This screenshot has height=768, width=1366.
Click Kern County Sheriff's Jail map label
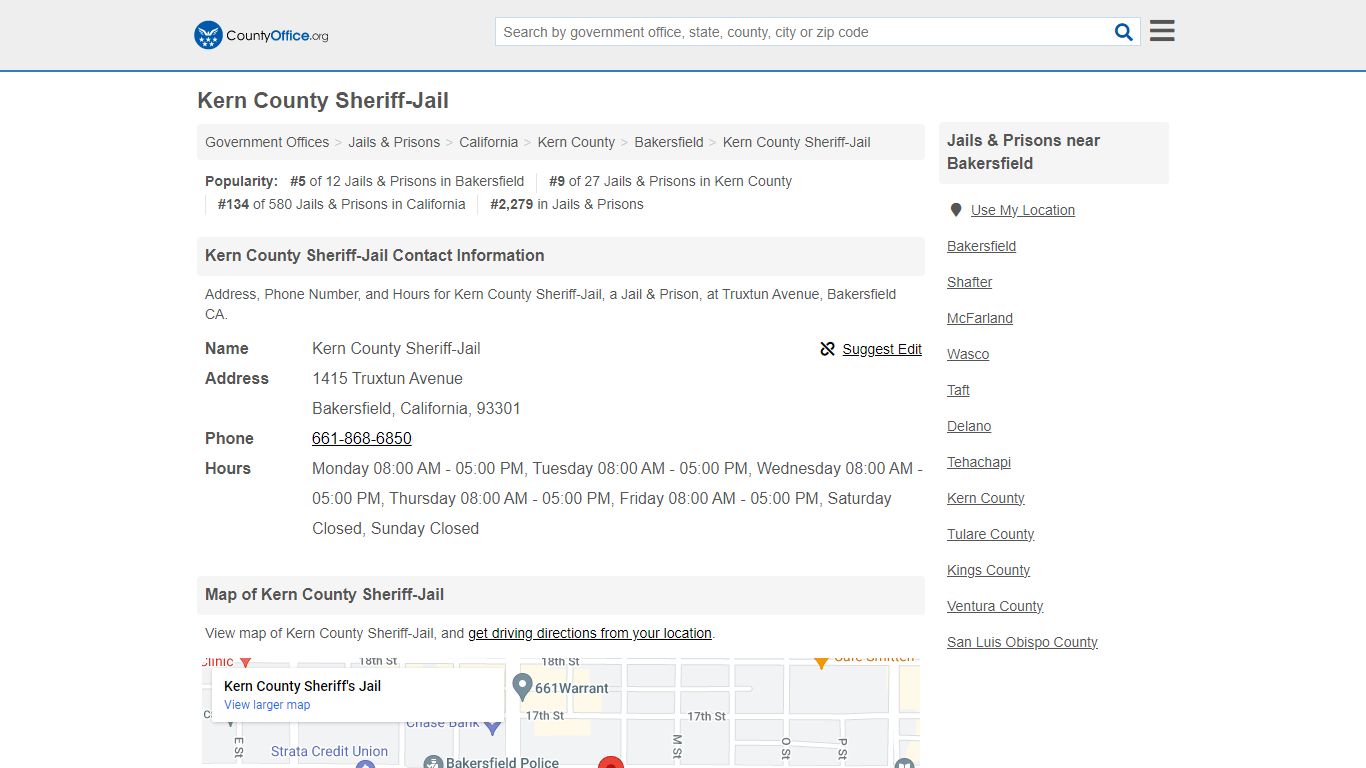[x=302, y=686]
